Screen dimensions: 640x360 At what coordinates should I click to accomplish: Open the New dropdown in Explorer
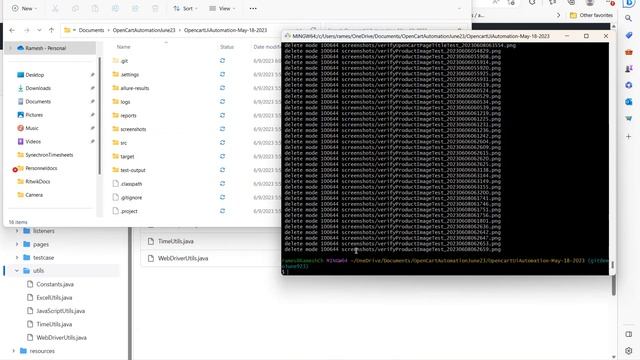pyautogui.click(x=24, y=9)
